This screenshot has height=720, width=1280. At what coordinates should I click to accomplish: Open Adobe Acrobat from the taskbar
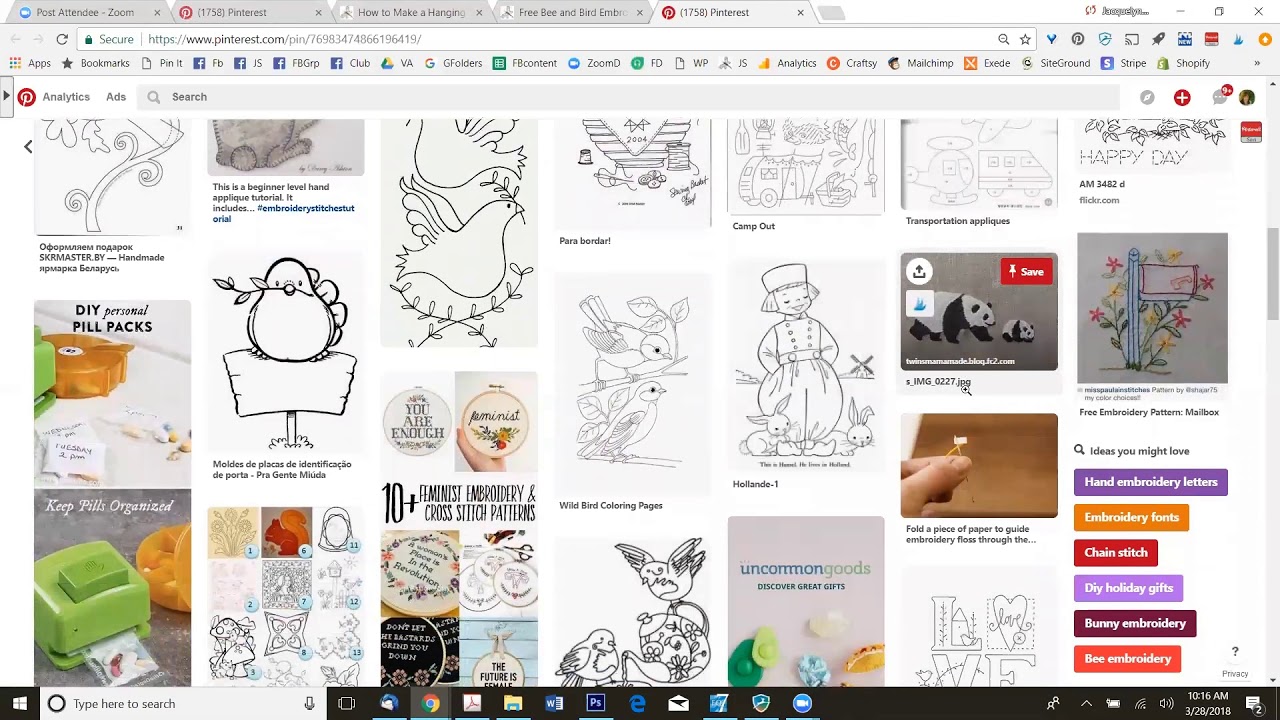(472, 704)
